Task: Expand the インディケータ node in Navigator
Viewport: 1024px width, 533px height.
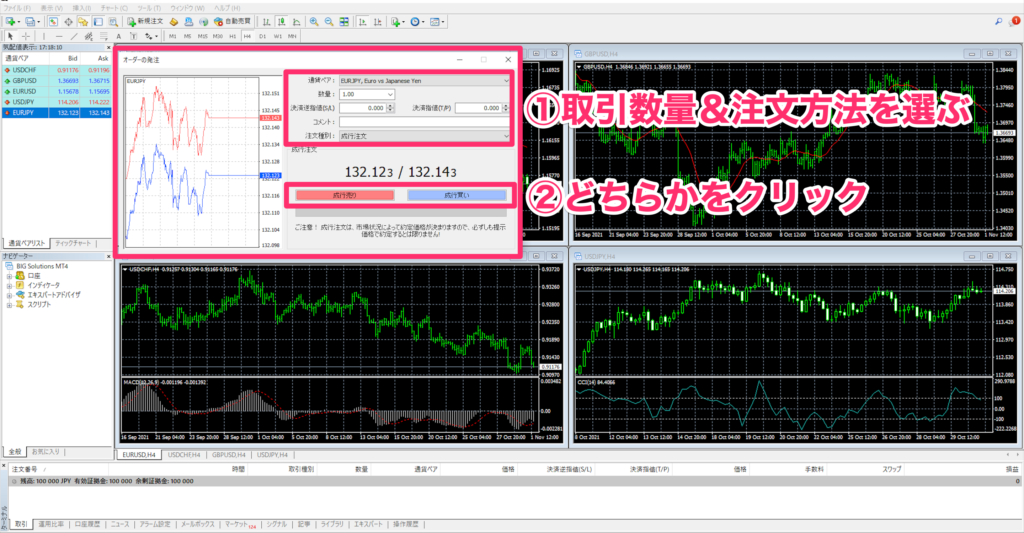Action: tap(9, 285)
